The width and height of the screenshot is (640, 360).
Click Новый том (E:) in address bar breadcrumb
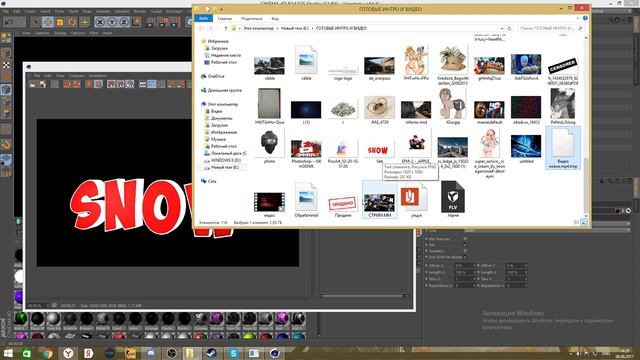pyautogui.click(x=295, y=28)
